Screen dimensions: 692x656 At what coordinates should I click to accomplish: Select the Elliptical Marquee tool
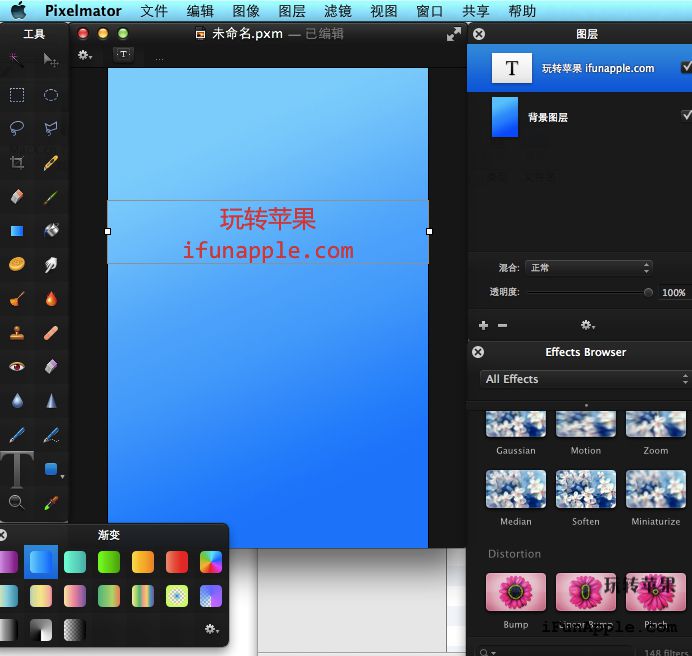[51, 95]
